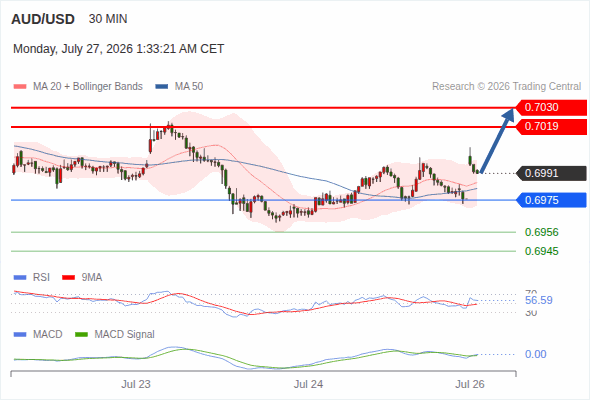
Task: Click the 0.7019 resistance price tag
Action: (550, 126)
